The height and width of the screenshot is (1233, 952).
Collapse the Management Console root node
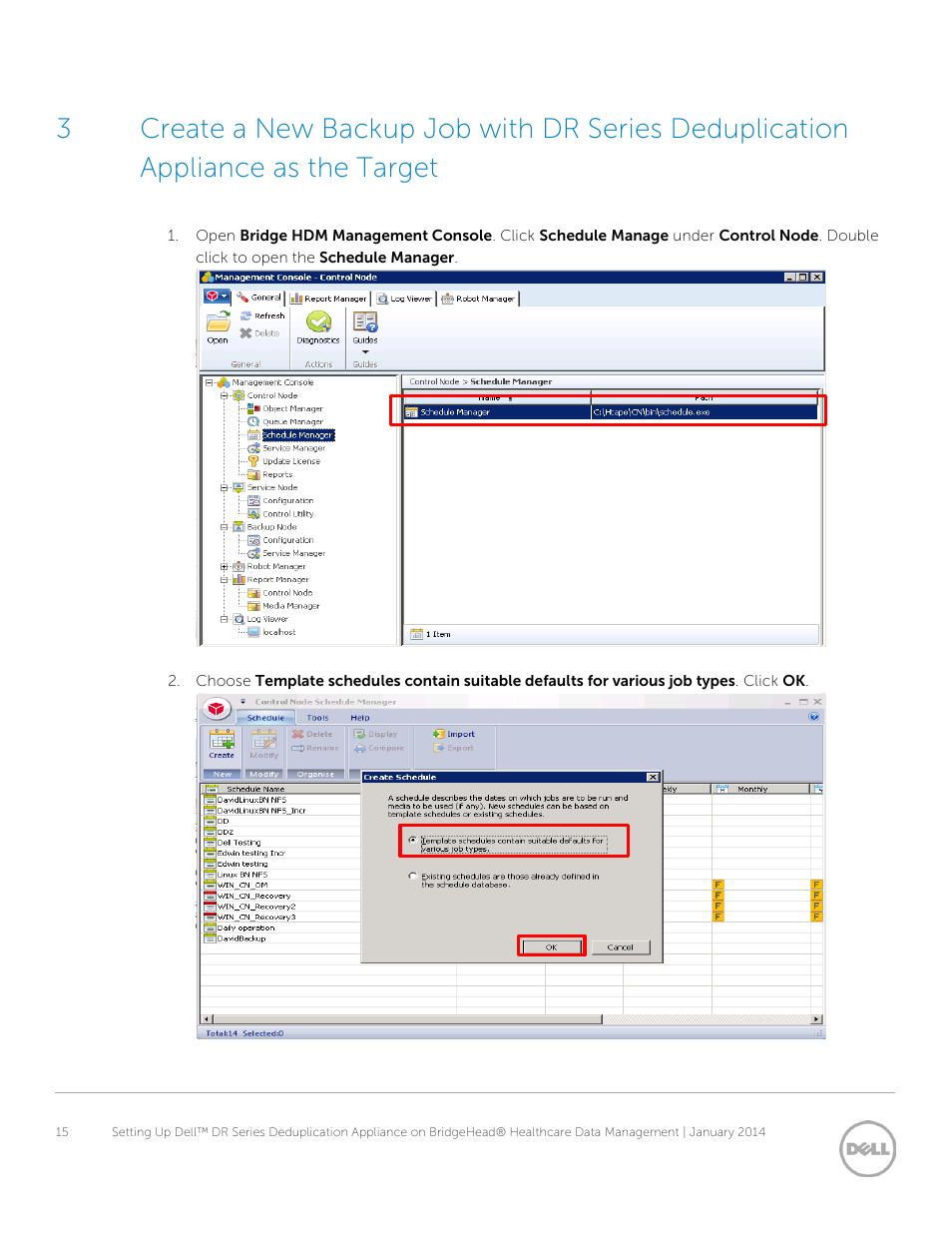click(x=210, y=382)
